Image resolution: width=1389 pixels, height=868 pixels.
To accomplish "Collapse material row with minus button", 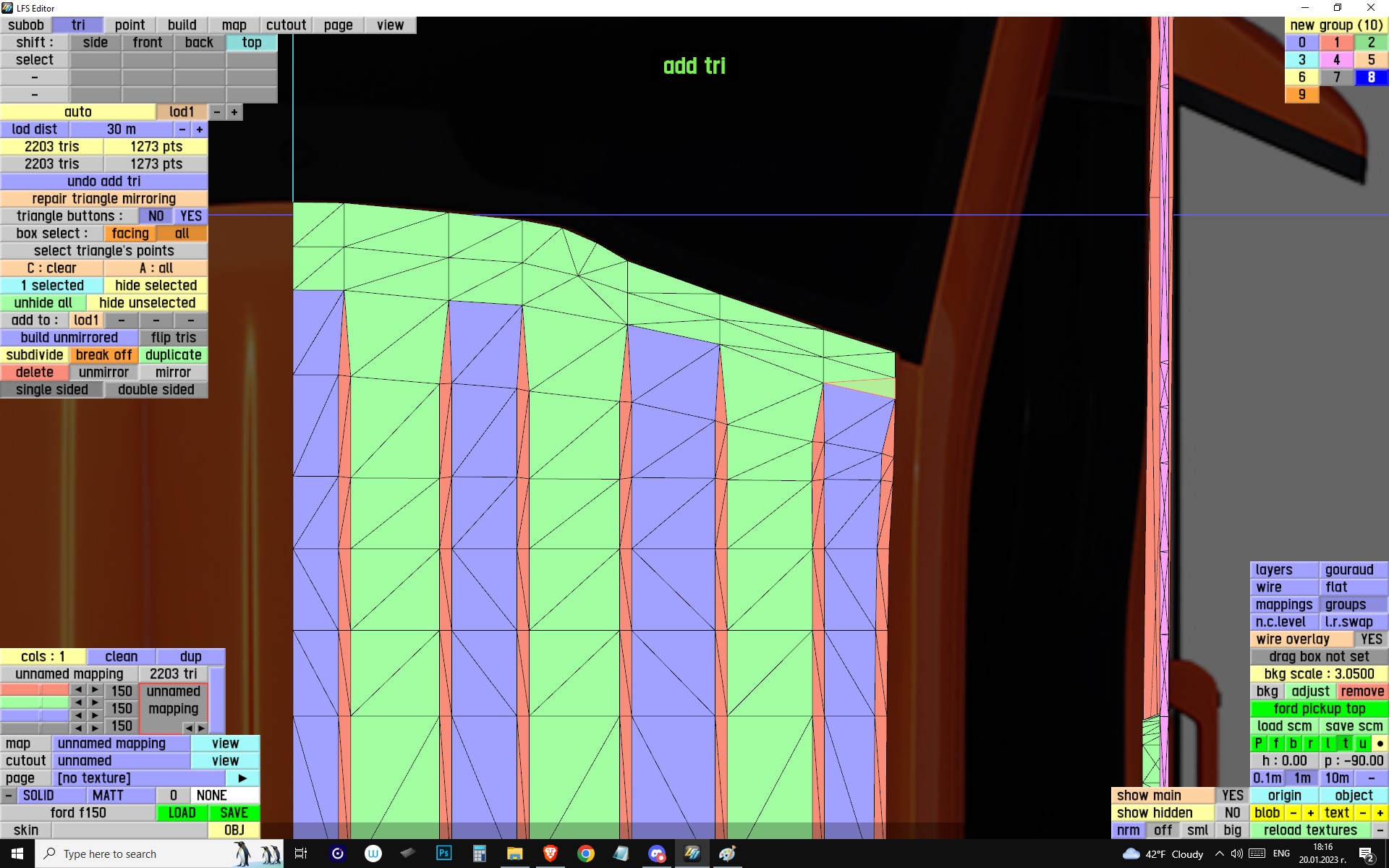I will tap(8, 796).
